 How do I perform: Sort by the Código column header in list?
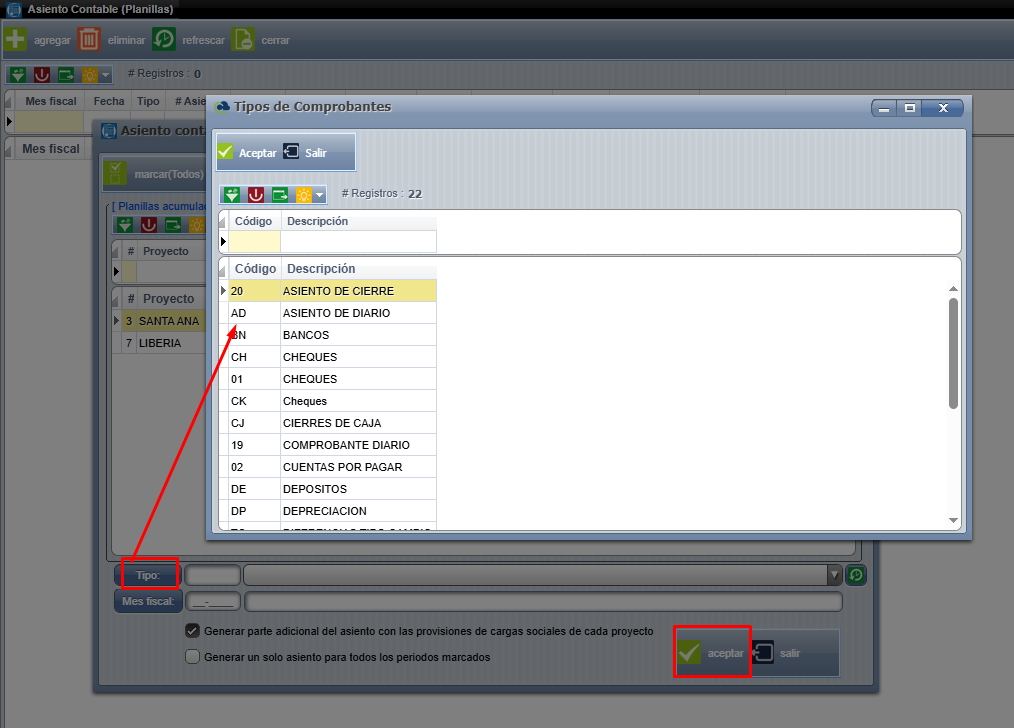255,268
